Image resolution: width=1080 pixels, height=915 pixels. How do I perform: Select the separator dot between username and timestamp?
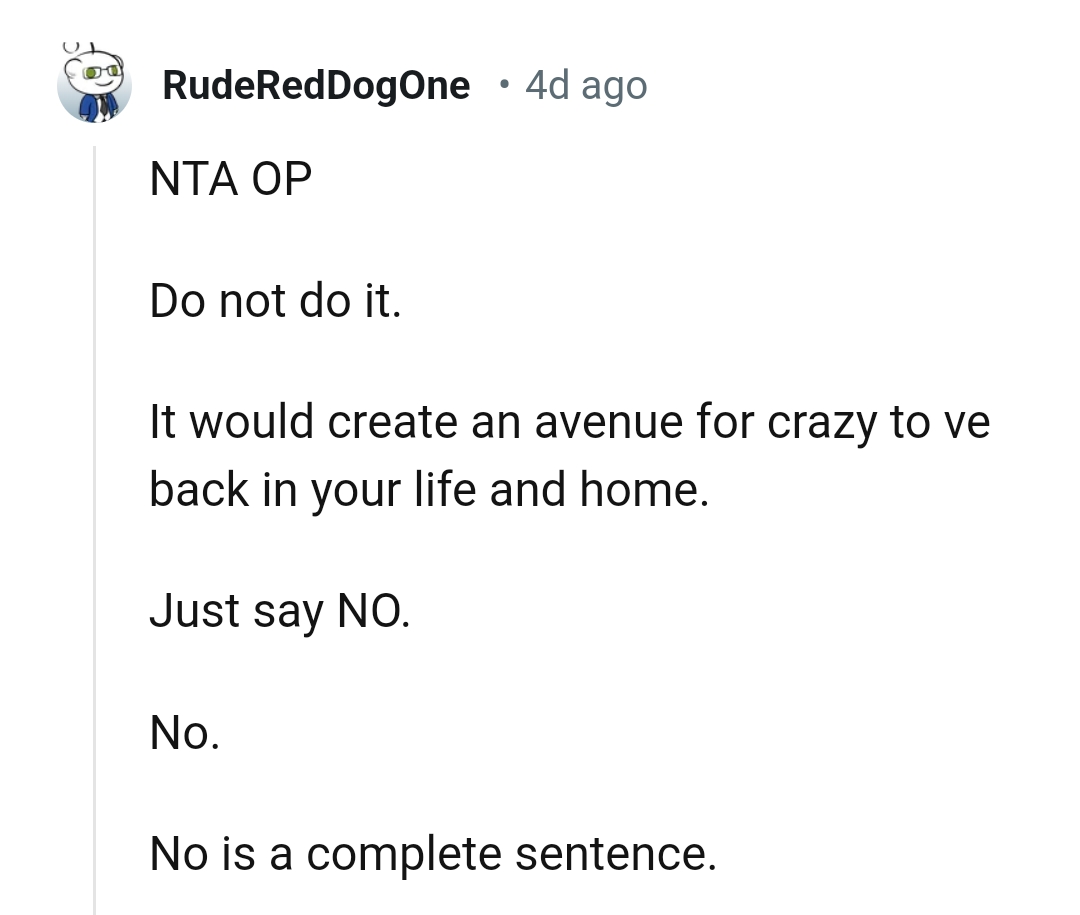(504, 86)
